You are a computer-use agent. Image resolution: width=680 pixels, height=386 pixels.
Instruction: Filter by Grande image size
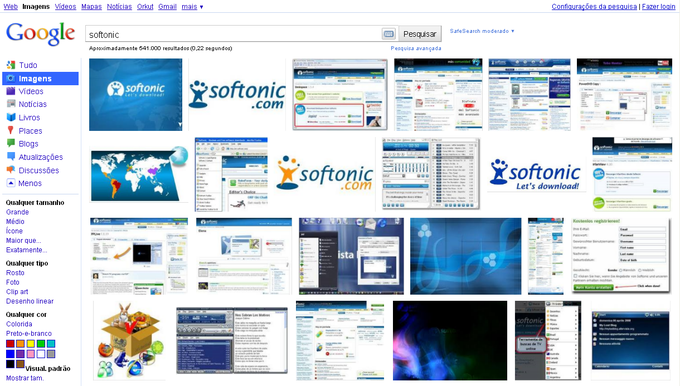pyautogui.click(x=17, y=212)
